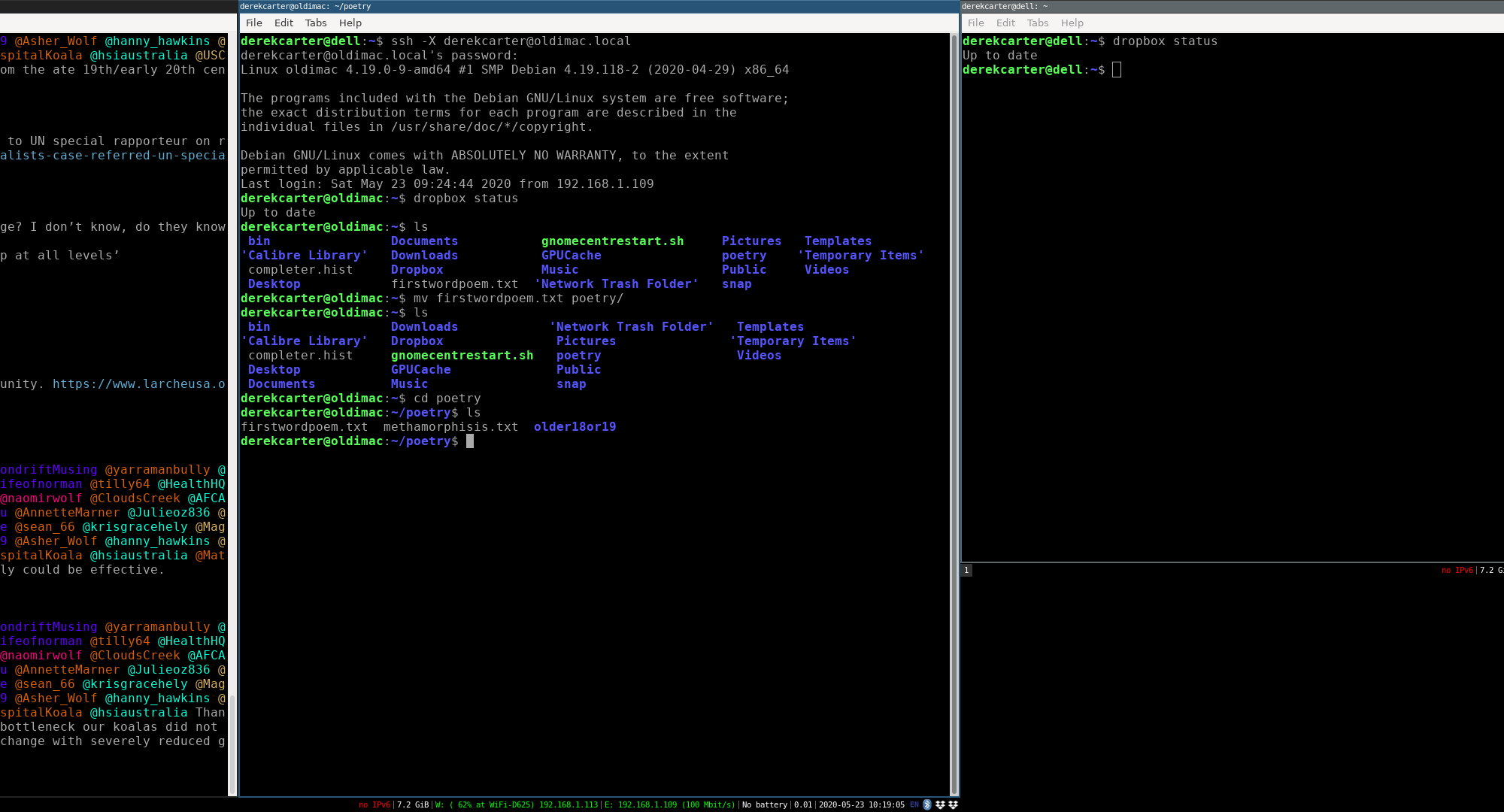This screenshot has width=1504, height=812.
Task: Select workspace 1 indicator on right bar
Action: (966, 571)
